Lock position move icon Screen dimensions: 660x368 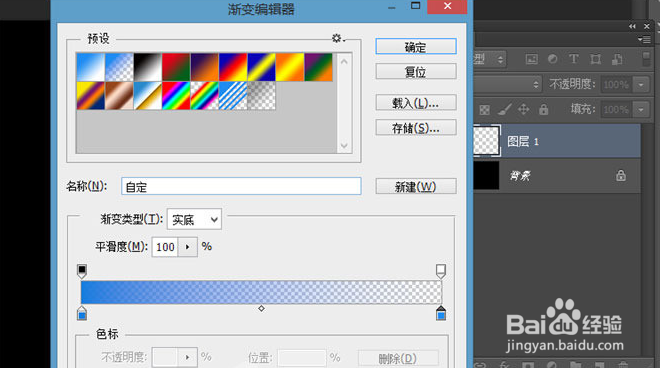click(523, 109)
